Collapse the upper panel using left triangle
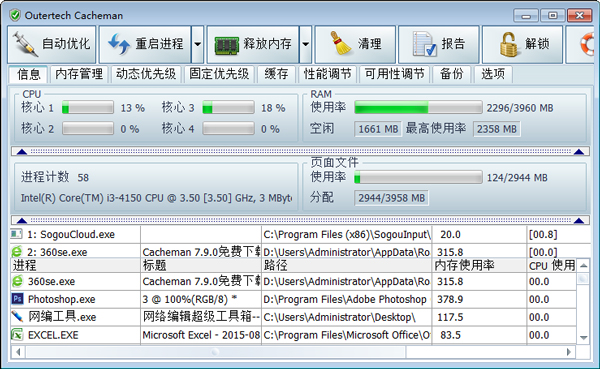 coord(22,152)
